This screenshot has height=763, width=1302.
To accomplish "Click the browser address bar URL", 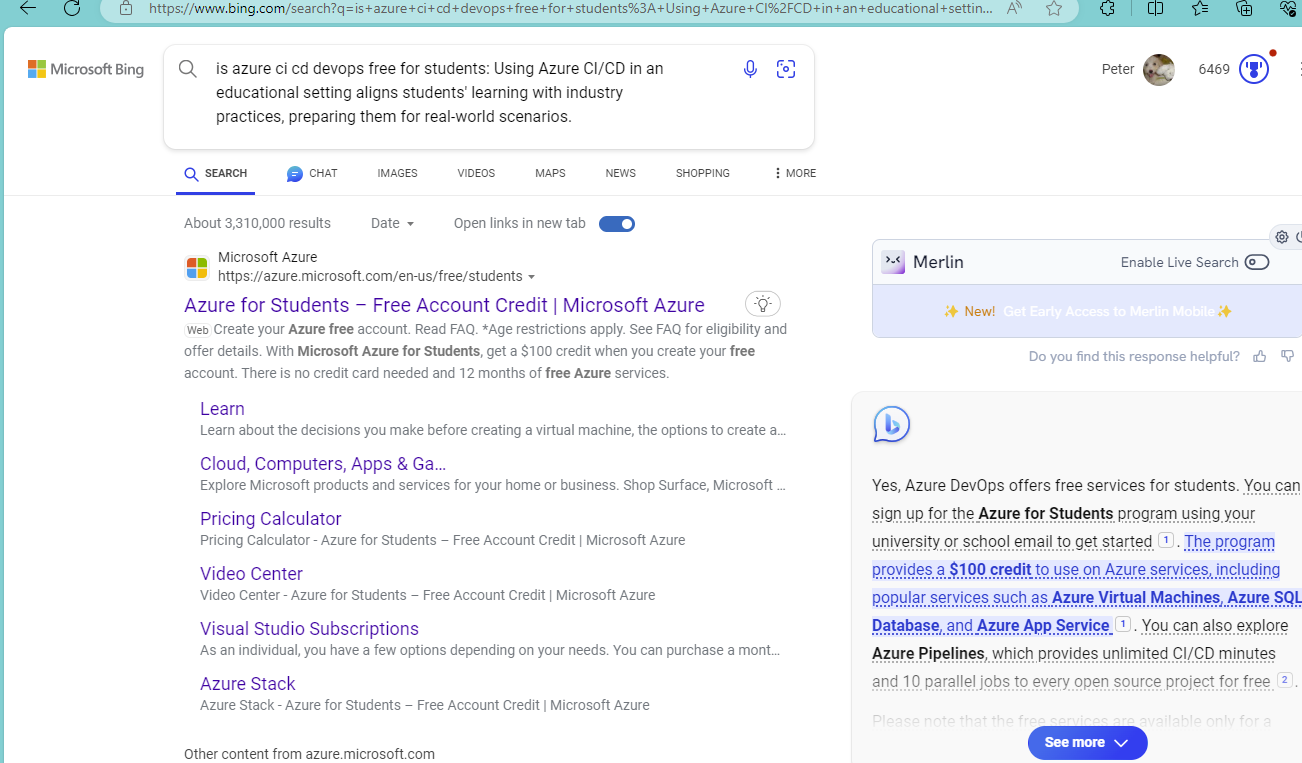I will 571,8.
